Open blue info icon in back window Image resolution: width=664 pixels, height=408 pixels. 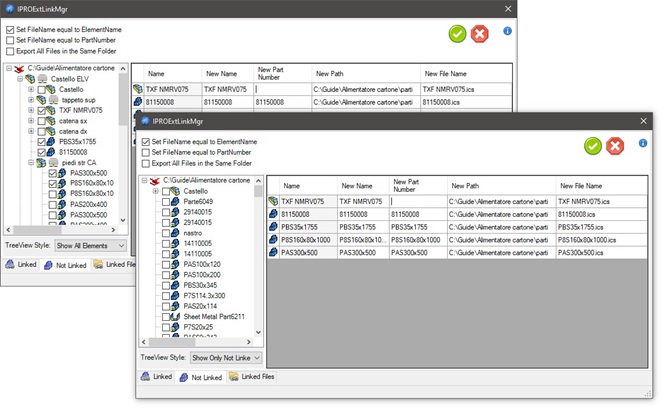pyautogui.click(x=507, y=31)
